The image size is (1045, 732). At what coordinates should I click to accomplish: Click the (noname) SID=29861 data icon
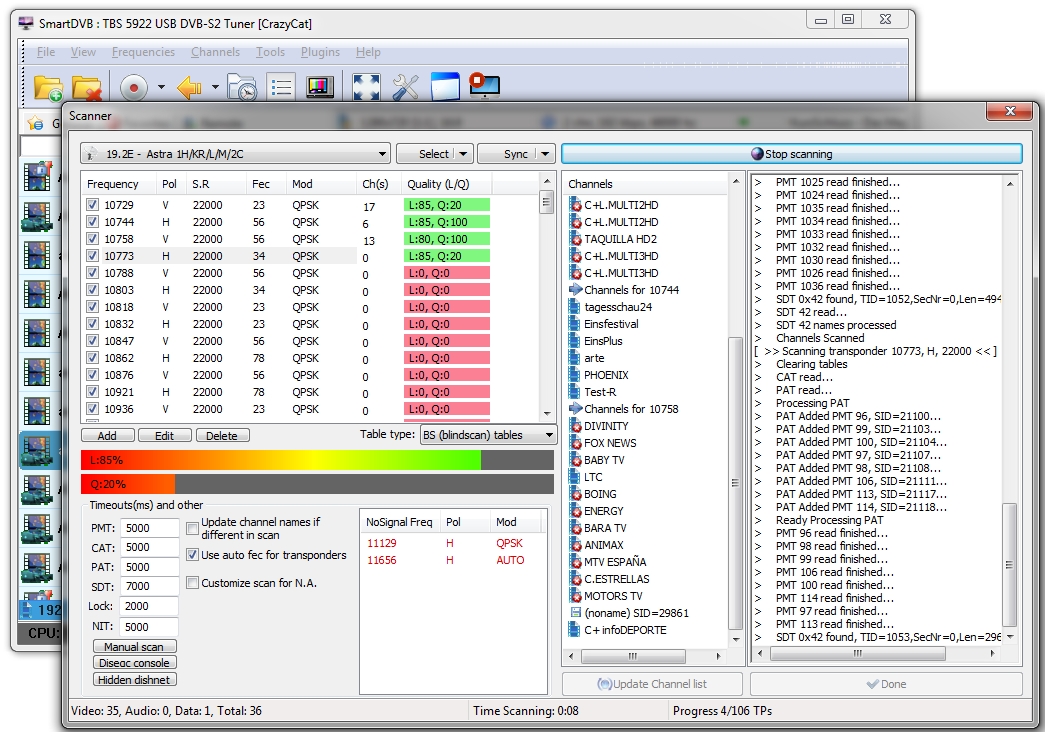click(575, 613)
